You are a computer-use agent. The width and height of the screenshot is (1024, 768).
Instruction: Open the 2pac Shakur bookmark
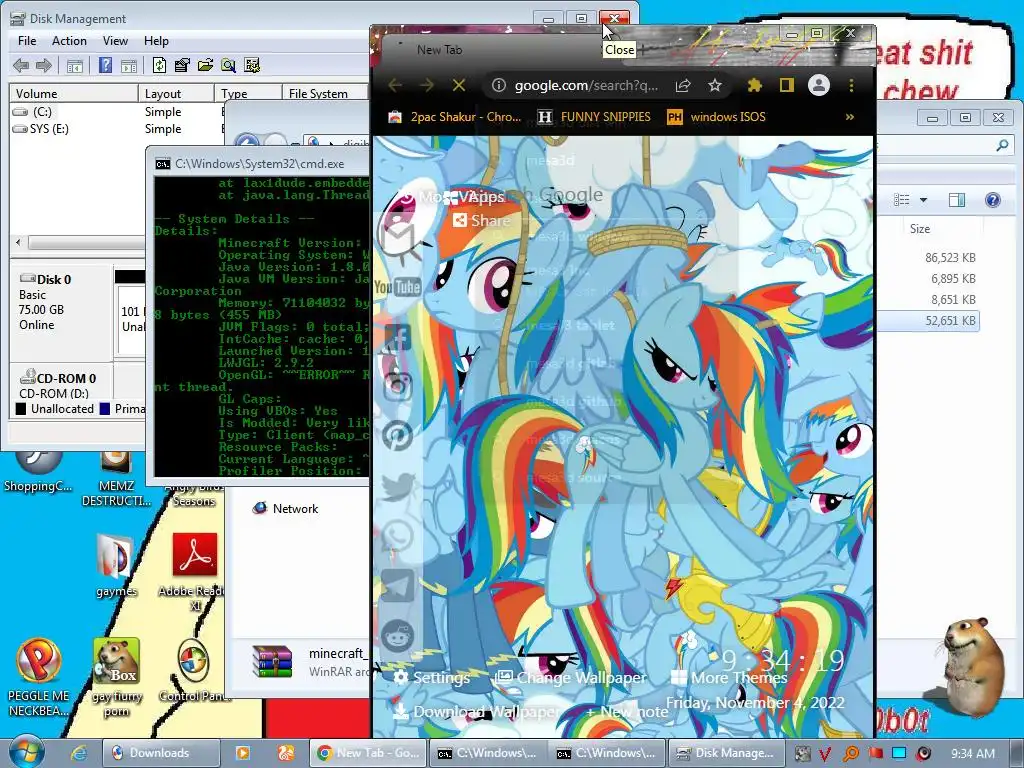pos(455,117)
